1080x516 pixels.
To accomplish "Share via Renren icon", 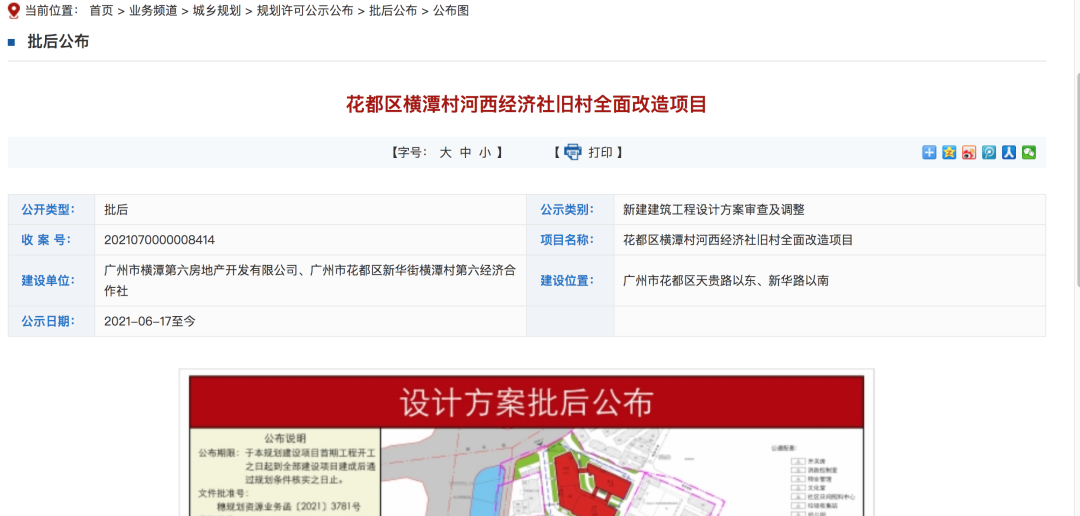I will point(1009,152).
